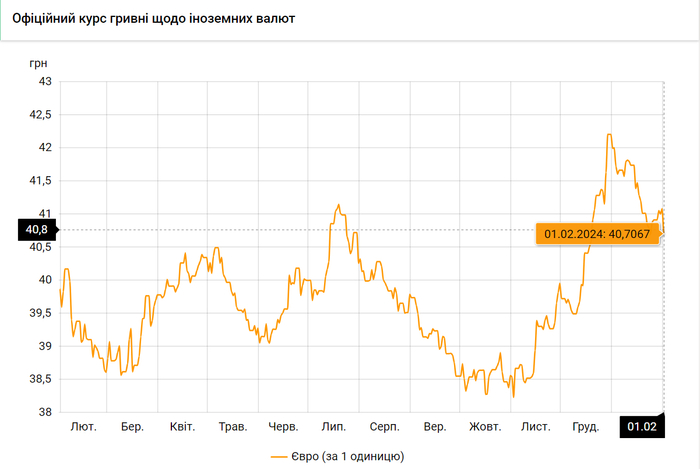The height and width of the screenshot is (469, 700).
Task: Select the Вер. month axis label
Action: pos(435,427)
